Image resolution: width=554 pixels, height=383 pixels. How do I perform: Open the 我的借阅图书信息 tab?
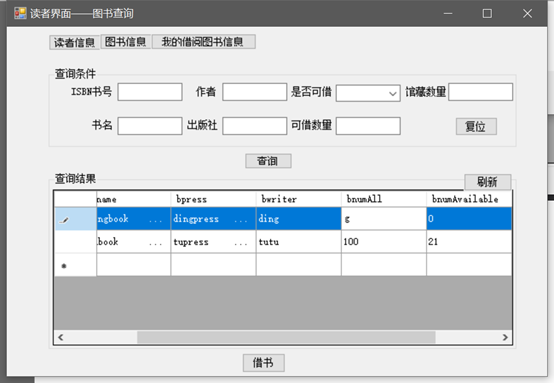coord(204,42)
